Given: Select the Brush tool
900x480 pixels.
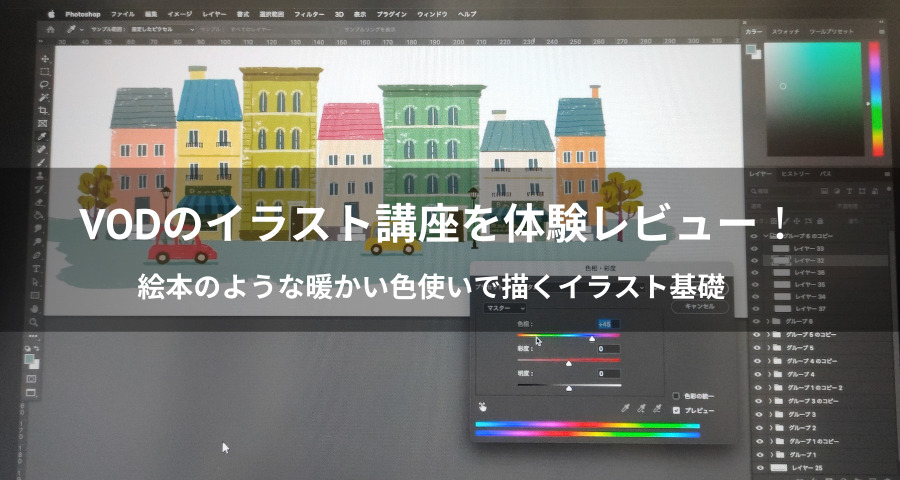Looking at the screenshot, I should (x=41, y=162).
